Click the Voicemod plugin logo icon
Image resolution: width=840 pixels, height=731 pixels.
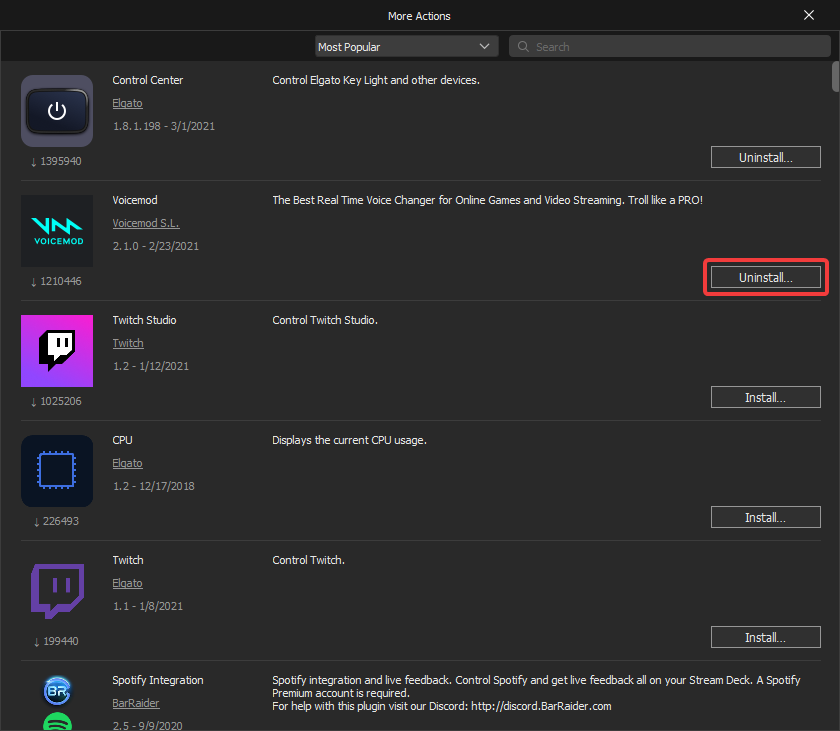tap(57, 231)
